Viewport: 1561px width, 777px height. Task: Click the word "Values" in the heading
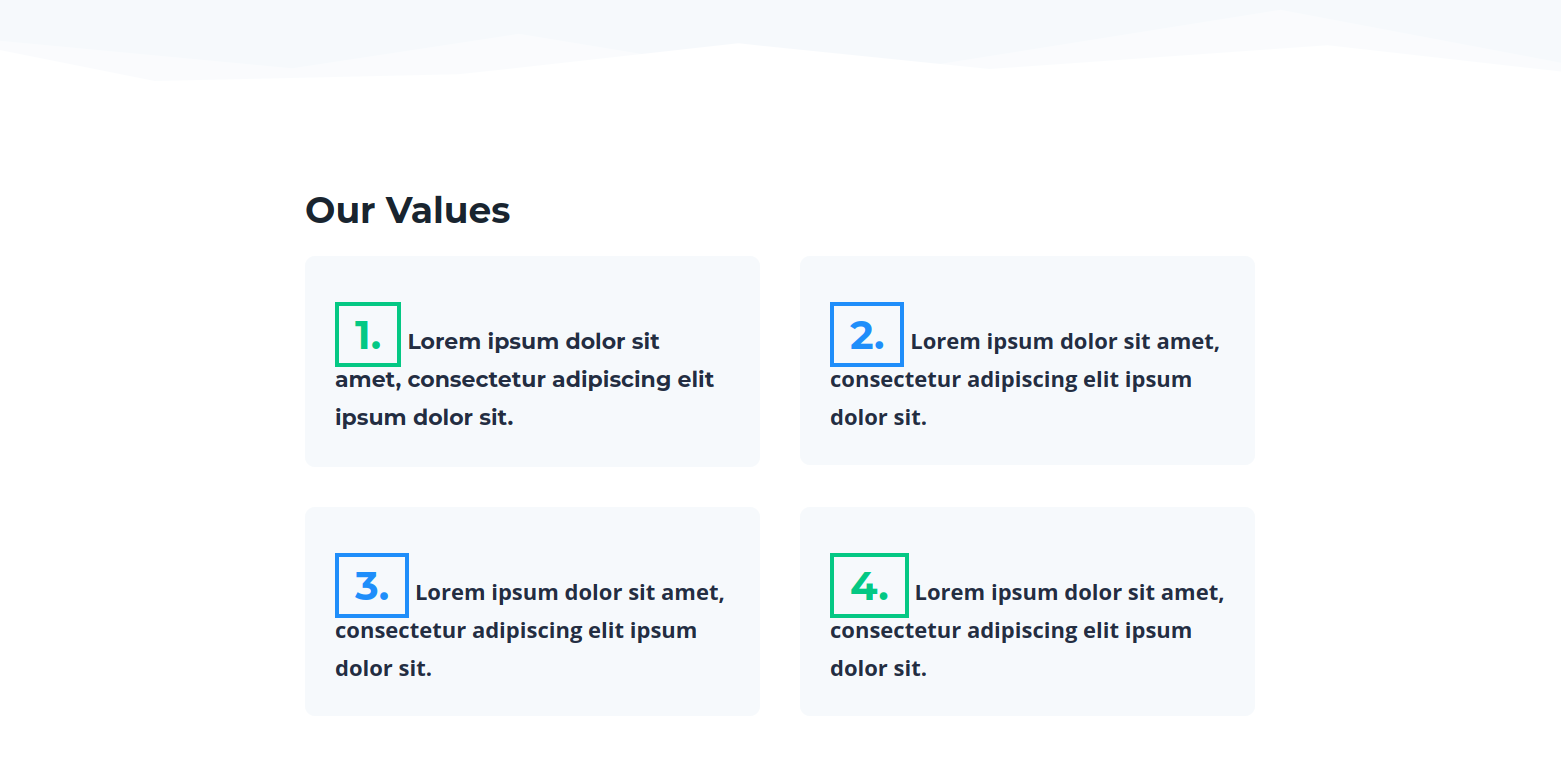[448, 210]
